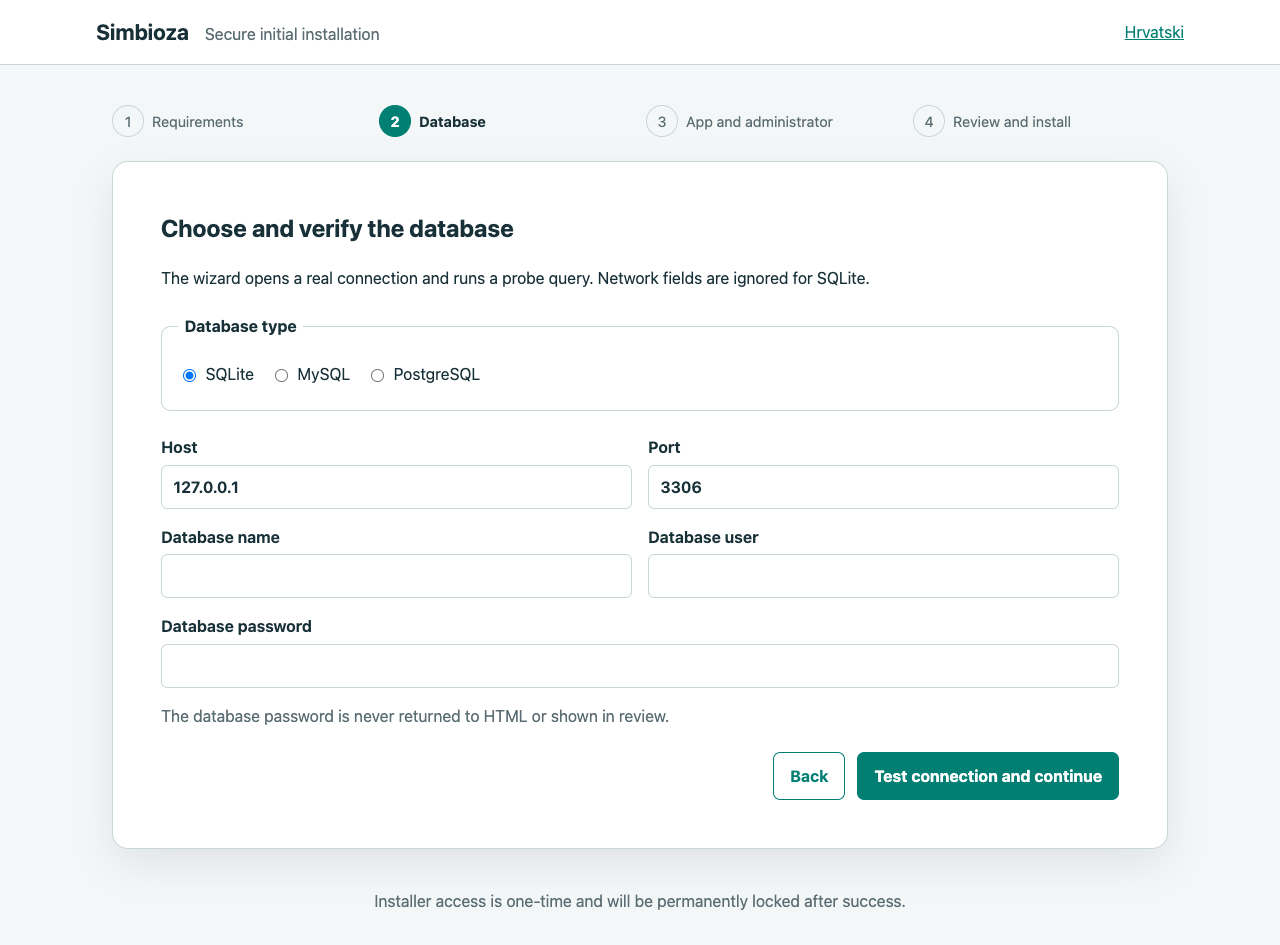
Task: Go back with the Back button
Action: pos(809,776)
